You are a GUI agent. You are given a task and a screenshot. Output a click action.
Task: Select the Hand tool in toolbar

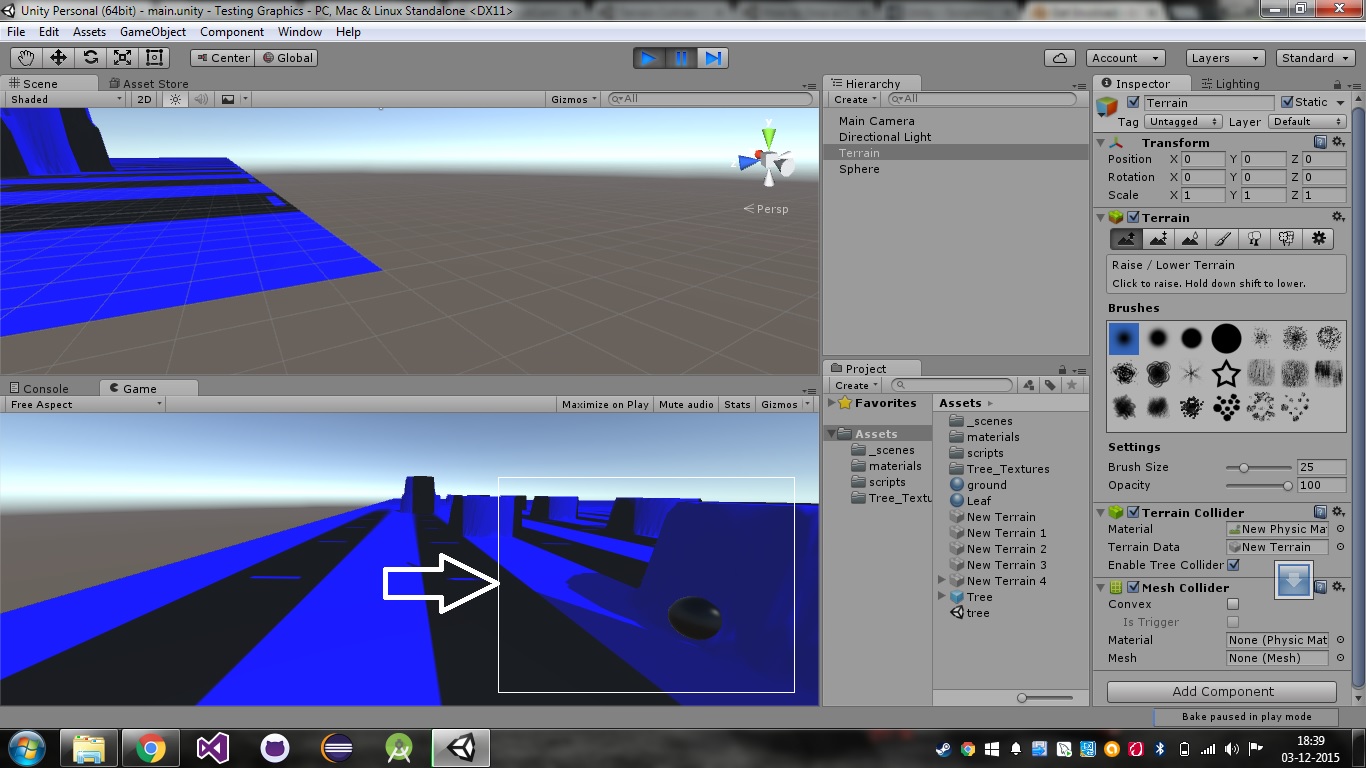[26, 58]
